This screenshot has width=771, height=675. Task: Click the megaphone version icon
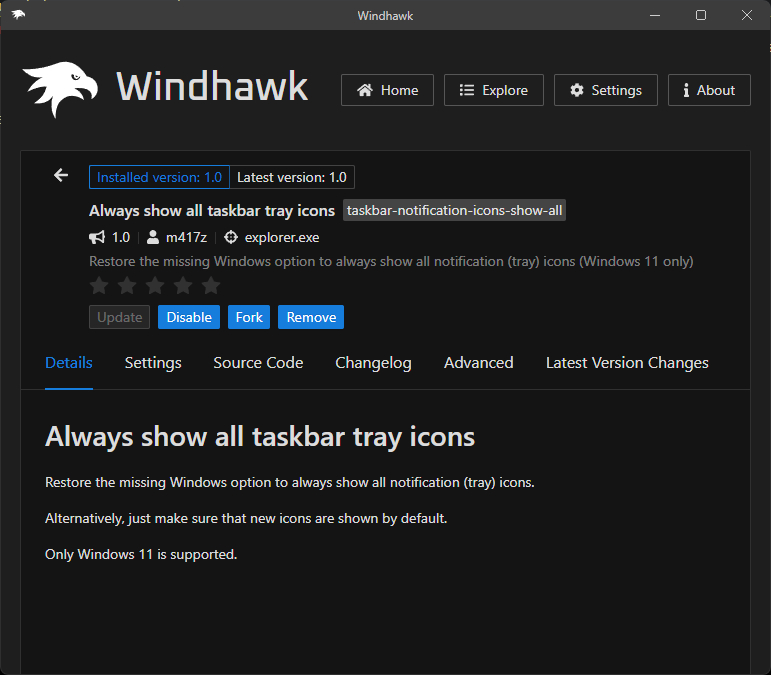coord(97,237)
